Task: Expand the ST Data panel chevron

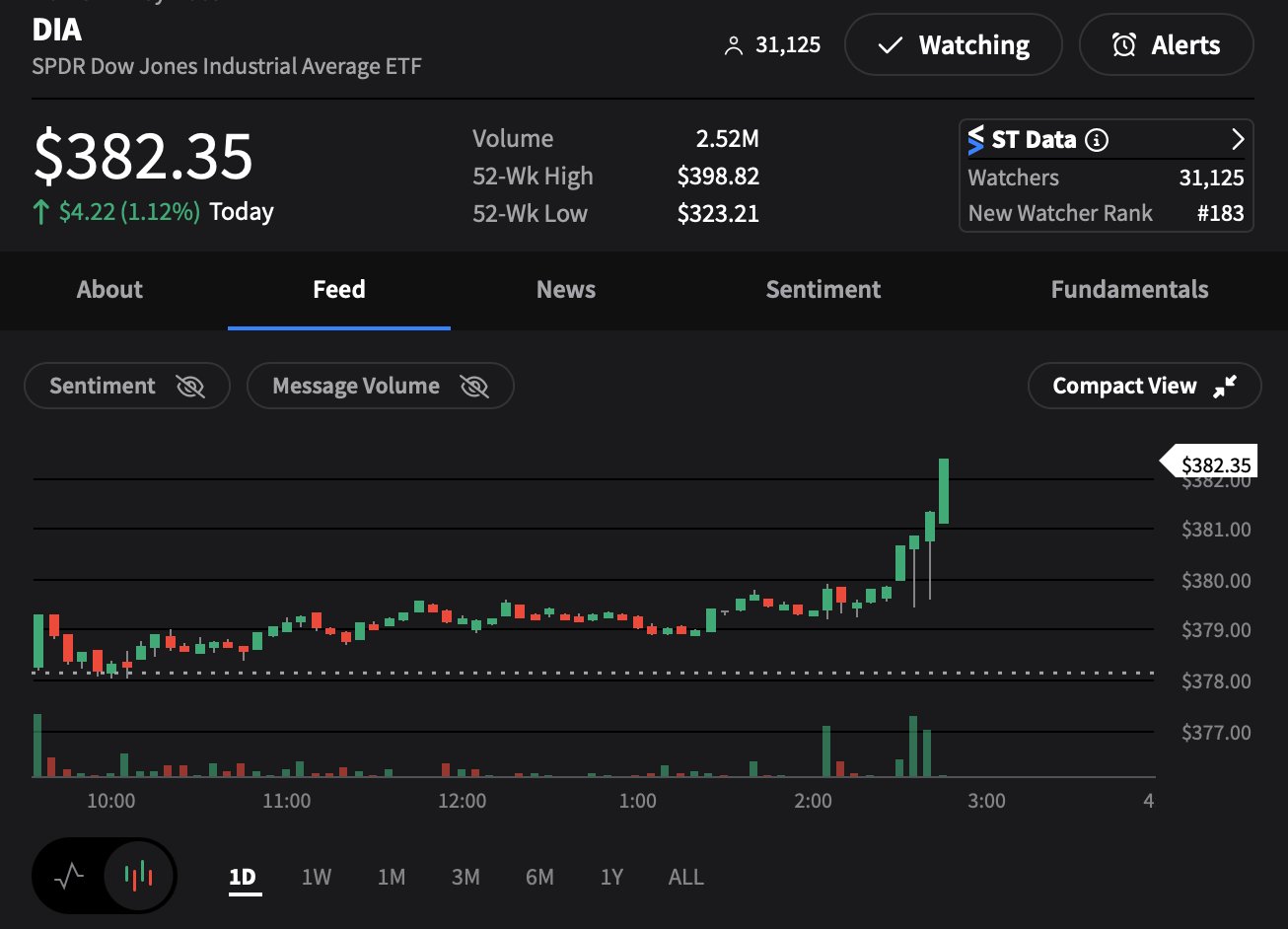Action: (1238, 139)
